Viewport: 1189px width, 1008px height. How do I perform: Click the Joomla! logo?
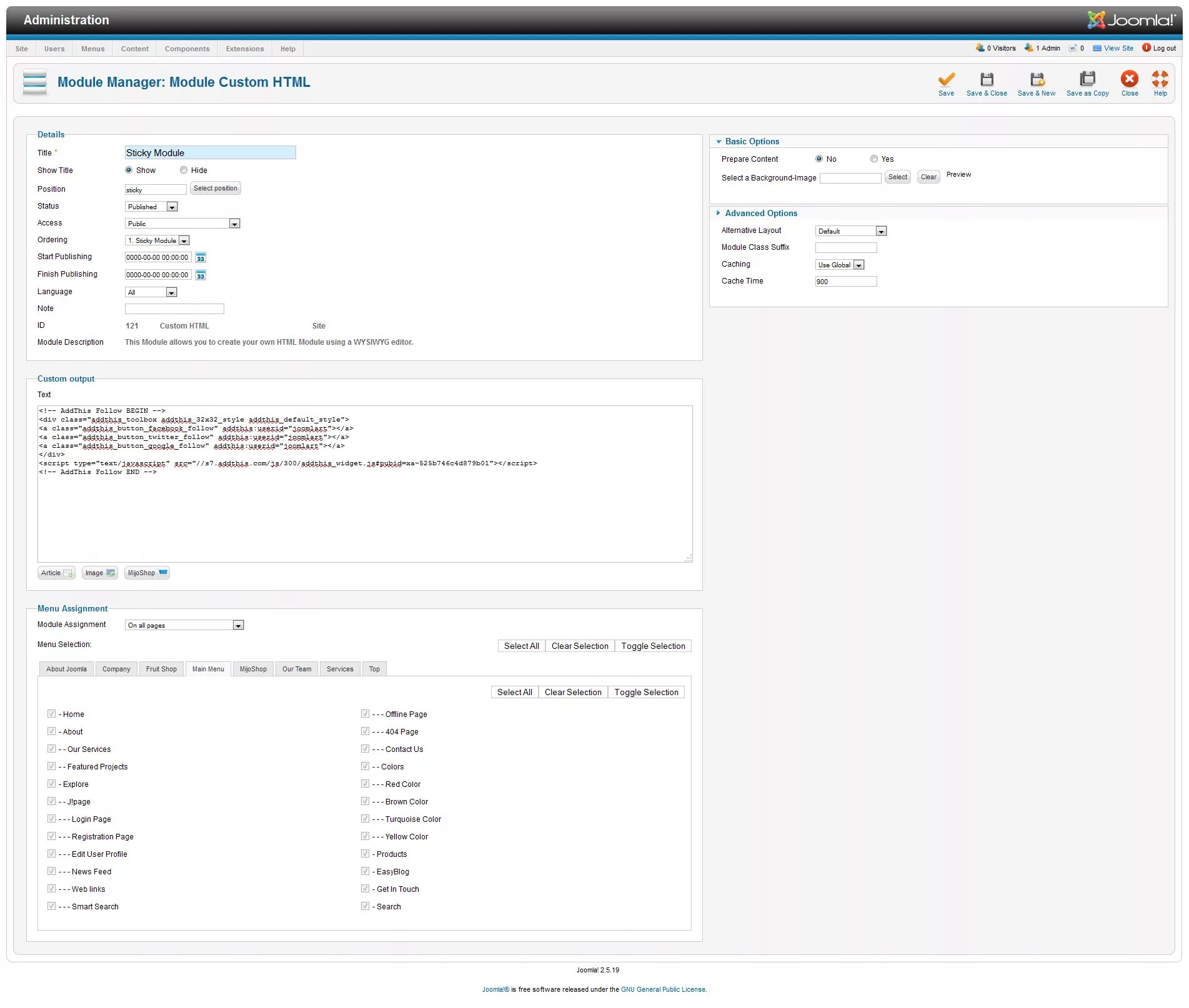point(1131,20)
